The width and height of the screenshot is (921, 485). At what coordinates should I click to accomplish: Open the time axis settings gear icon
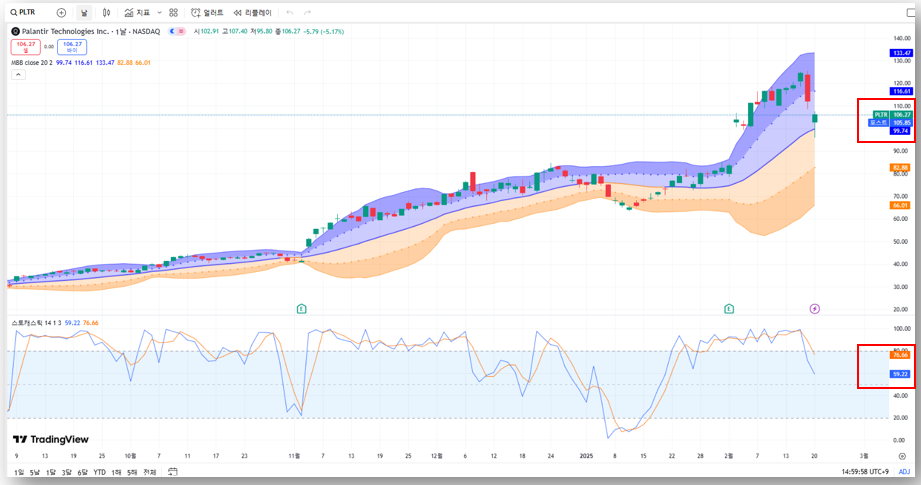(902, 456)
